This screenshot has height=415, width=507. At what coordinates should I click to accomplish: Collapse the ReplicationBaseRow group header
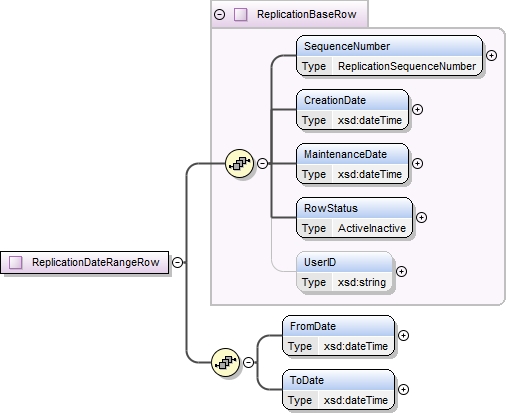[219, 14]
